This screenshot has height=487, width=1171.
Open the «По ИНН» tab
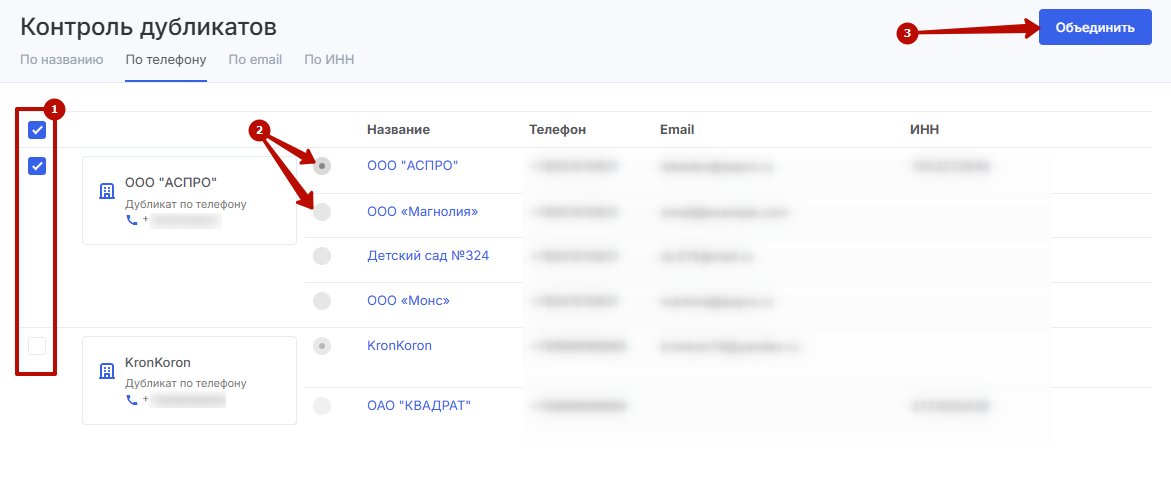[329, 60]
